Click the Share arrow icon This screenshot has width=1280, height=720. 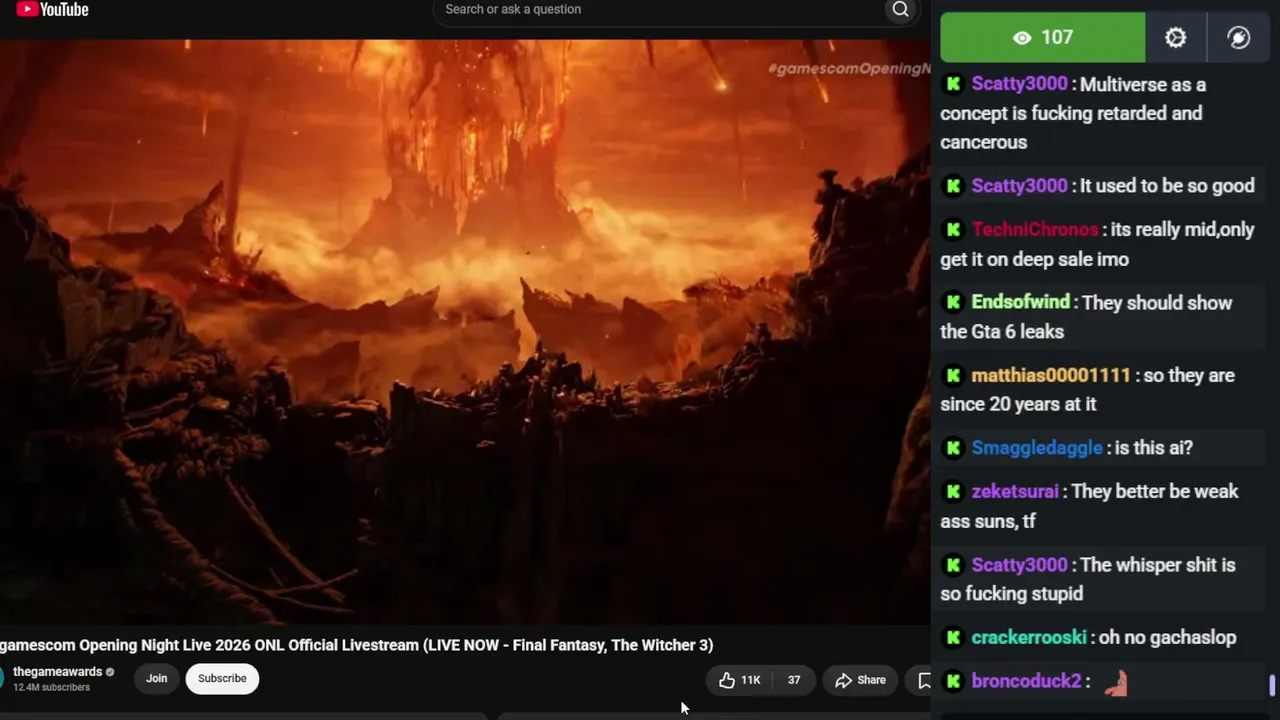coord(843,680)
